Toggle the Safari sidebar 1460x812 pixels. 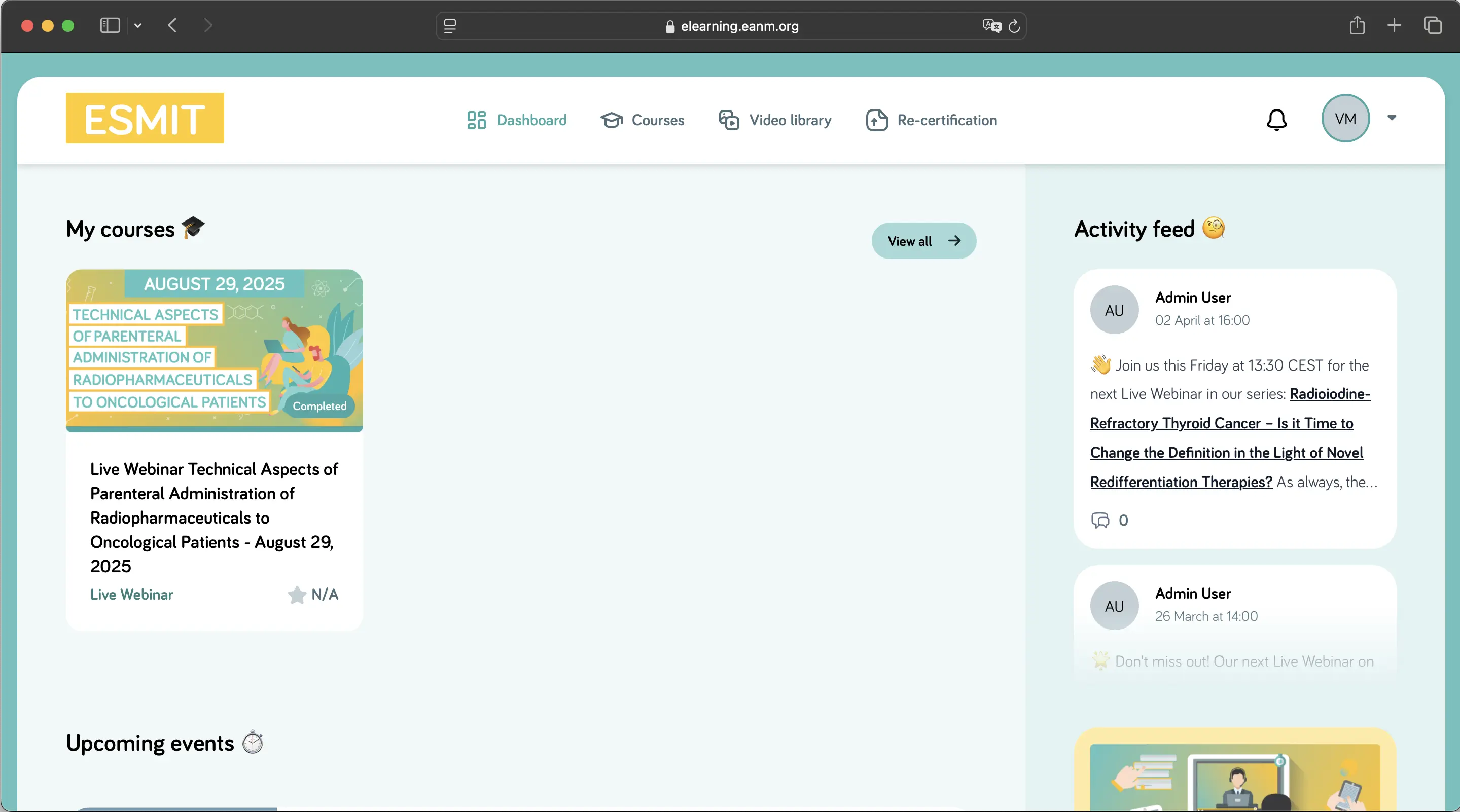(x=110, y=25)
